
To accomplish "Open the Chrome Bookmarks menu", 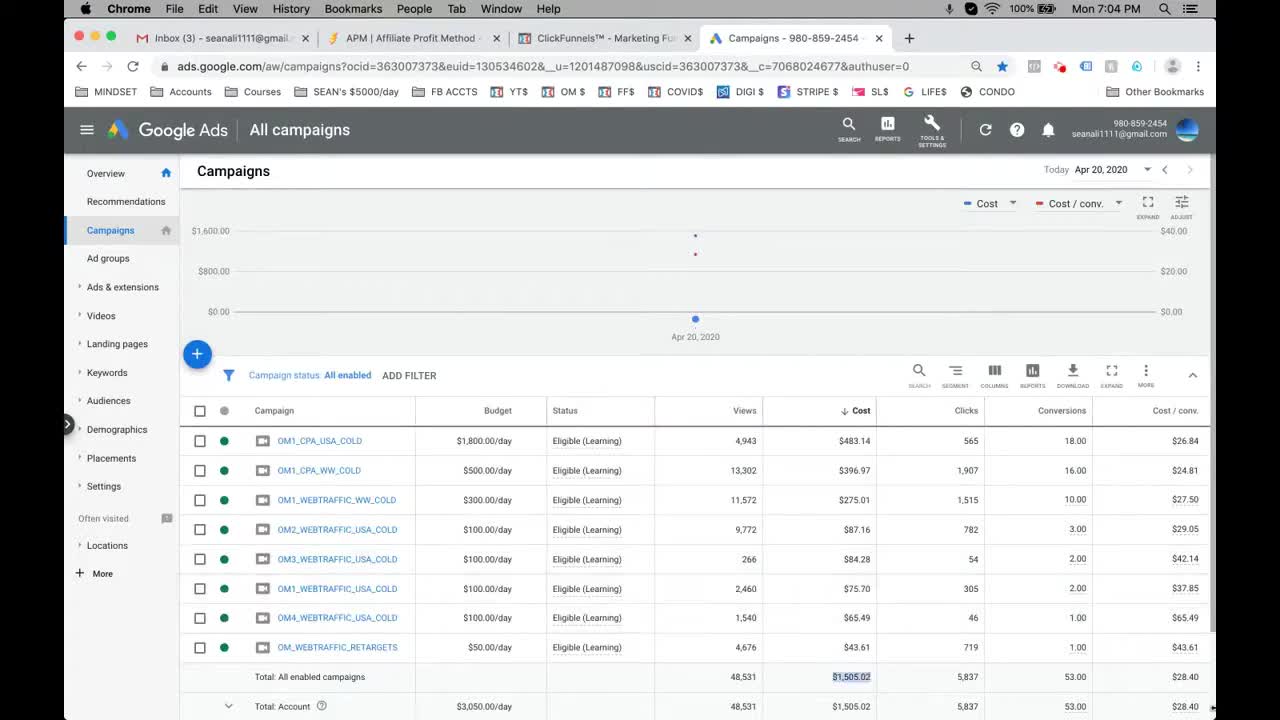I will [353, 9].
